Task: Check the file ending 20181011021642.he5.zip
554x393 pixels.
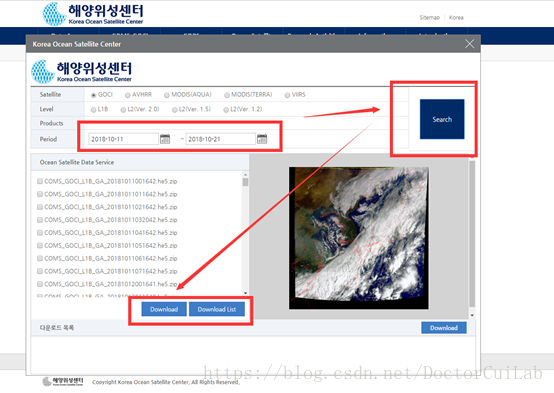Action: click(40, 207)
